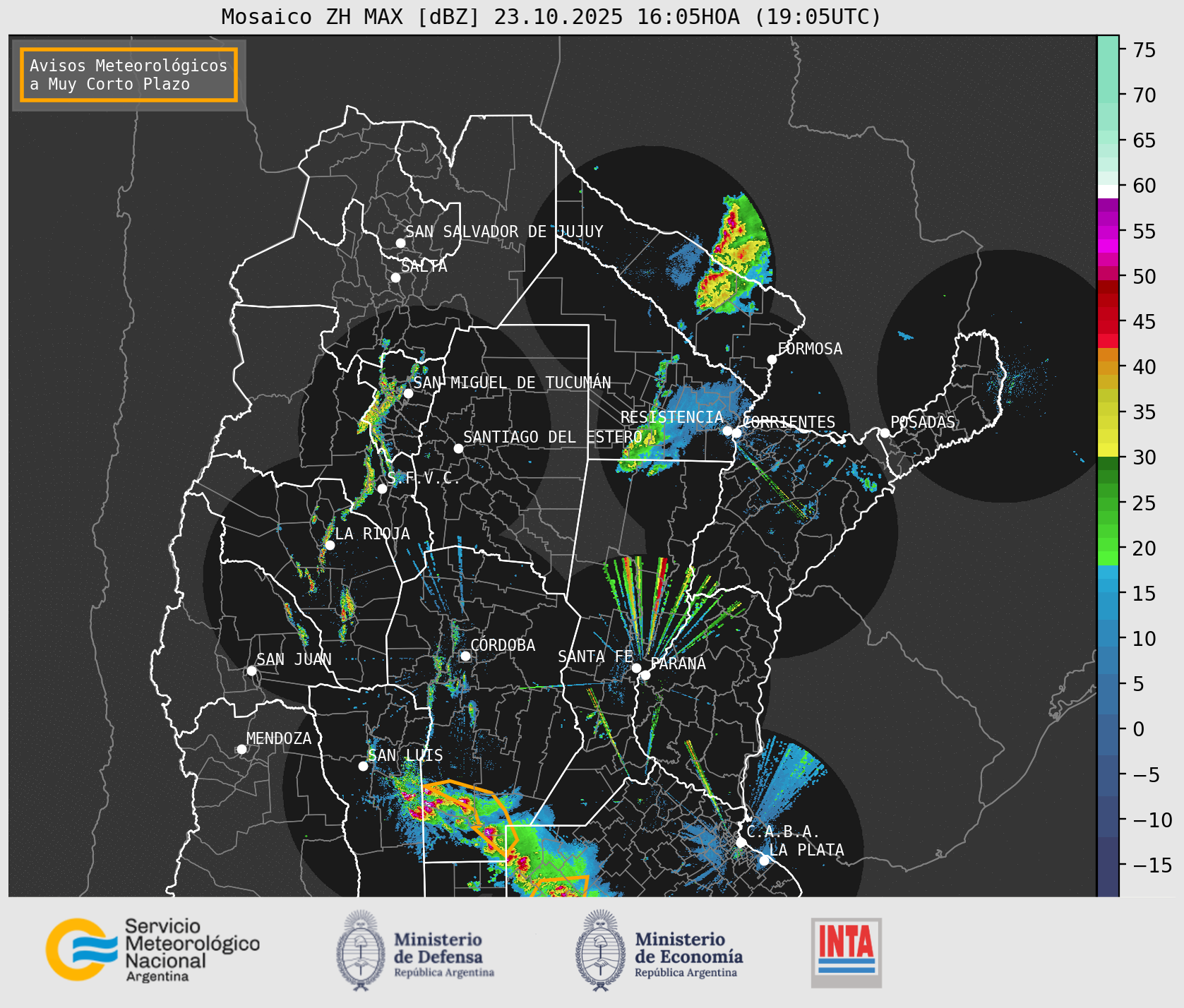This screenshot has height=1008, width=1184.
Task: Click the 60 dBZ white colorbar band
Action: 1108,191
